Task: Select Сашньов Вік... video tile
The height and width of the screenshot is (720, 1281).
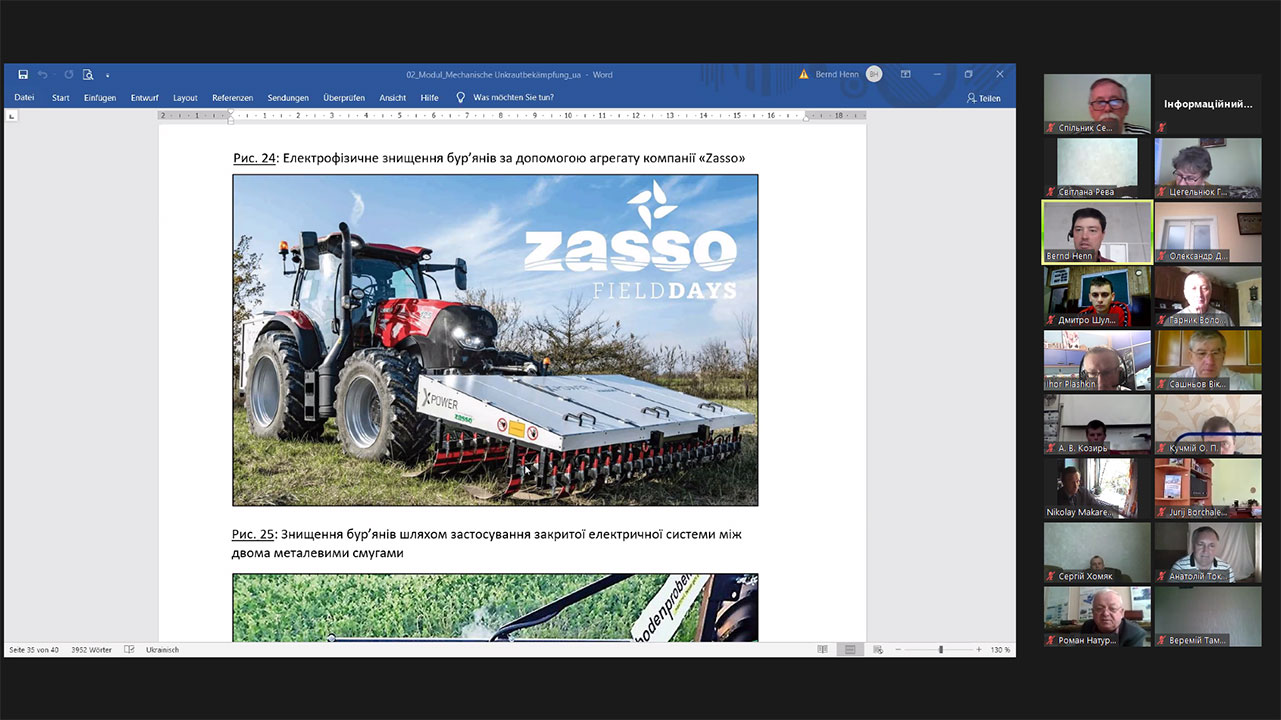Action: tap(1208, 360)
